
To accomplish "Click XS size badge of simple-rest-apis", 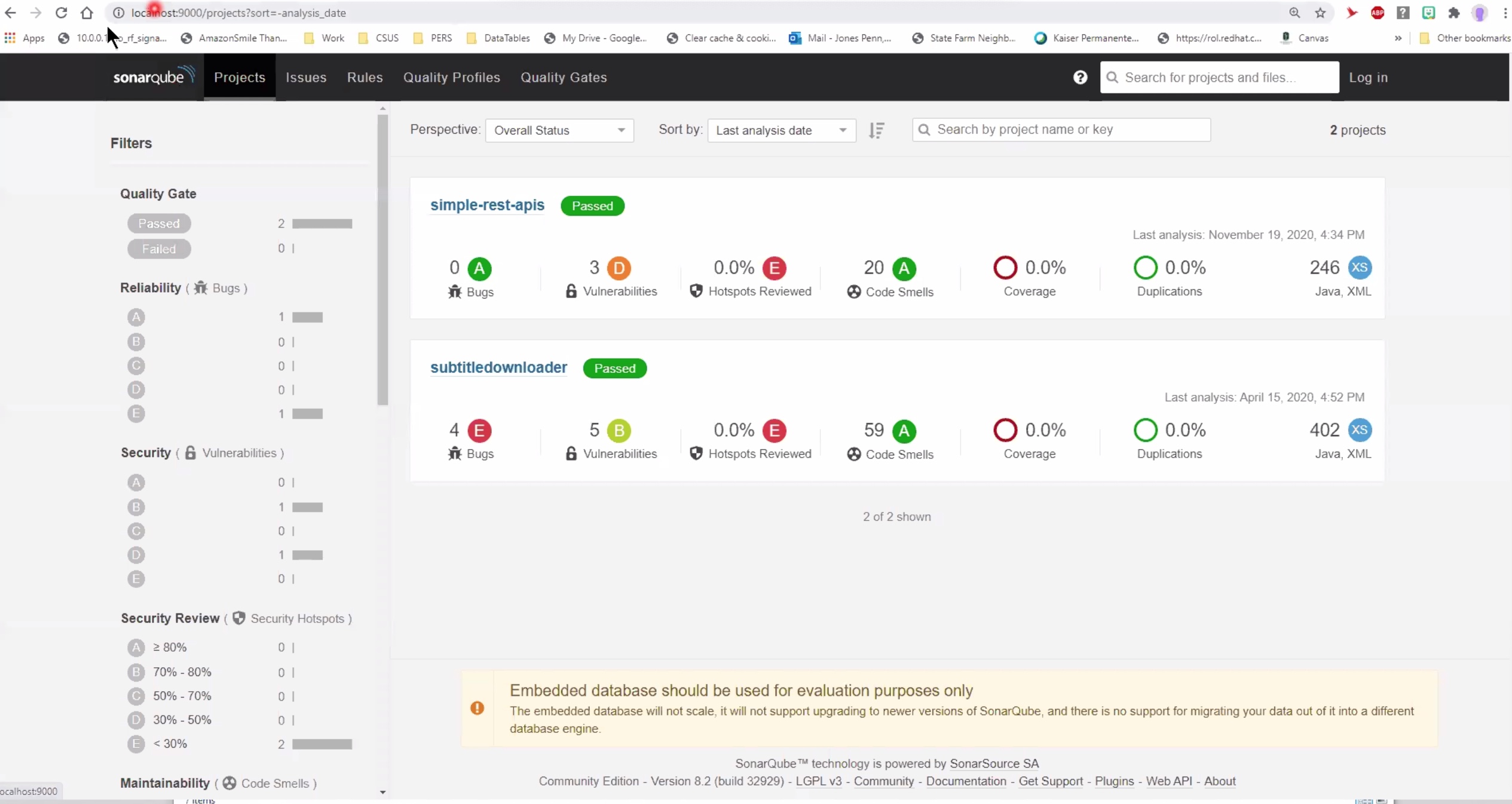I will (1360, 267).
